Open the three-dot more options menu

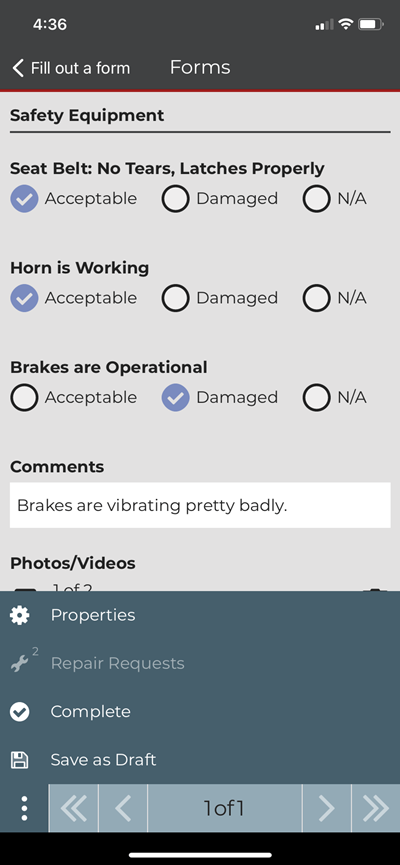coord(24,808)
